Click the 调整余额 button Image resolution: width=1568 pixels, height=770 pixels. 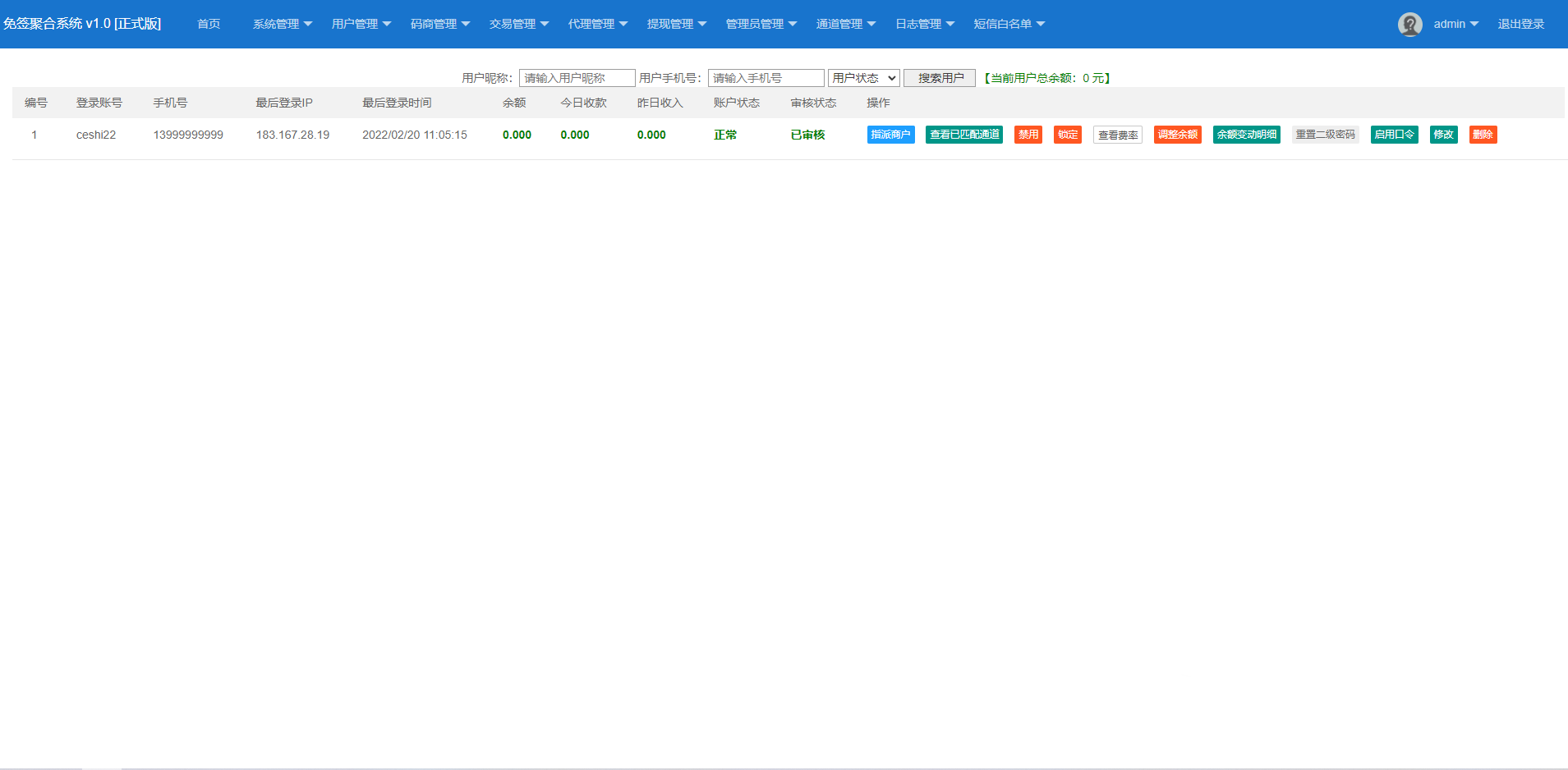click(1178, 135)
